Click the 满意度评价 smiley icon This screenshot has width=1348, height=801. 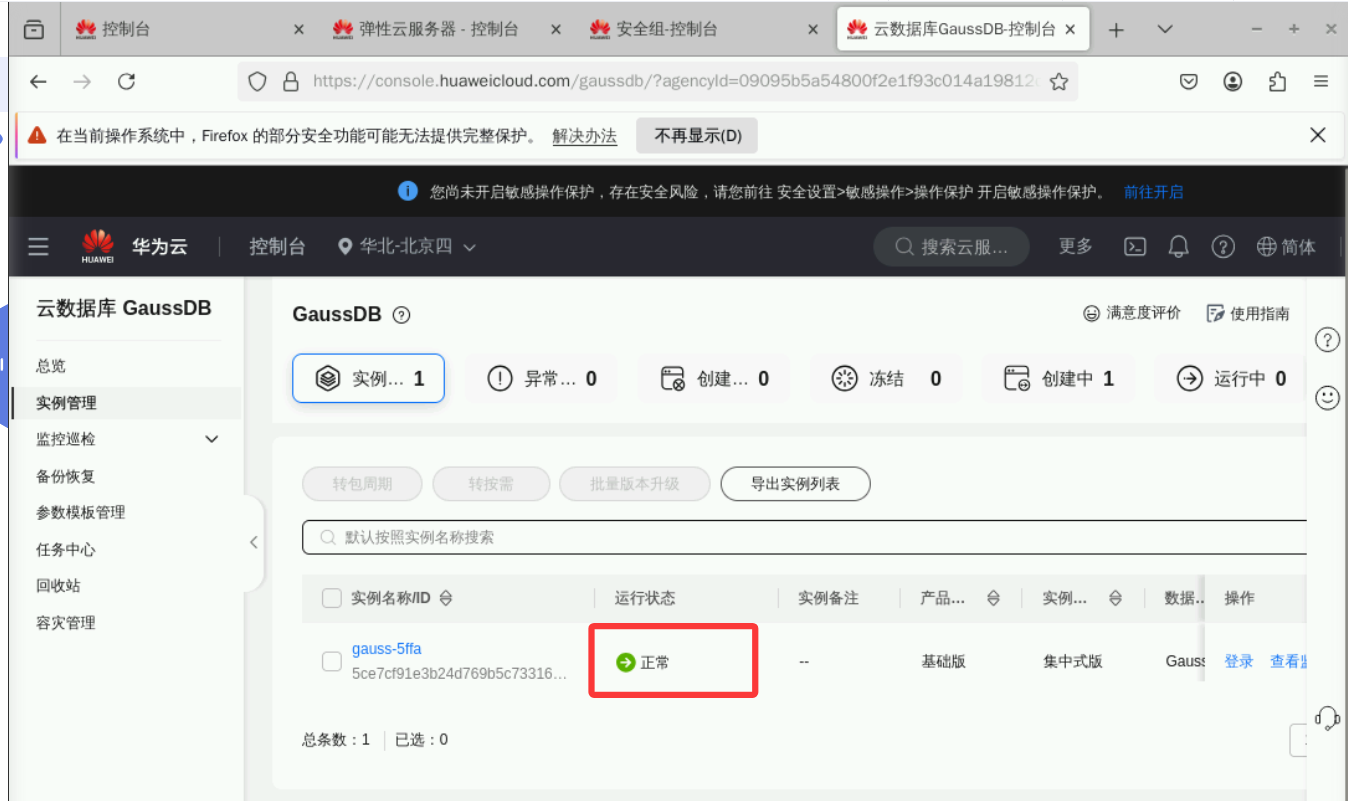pos(1091,314)
